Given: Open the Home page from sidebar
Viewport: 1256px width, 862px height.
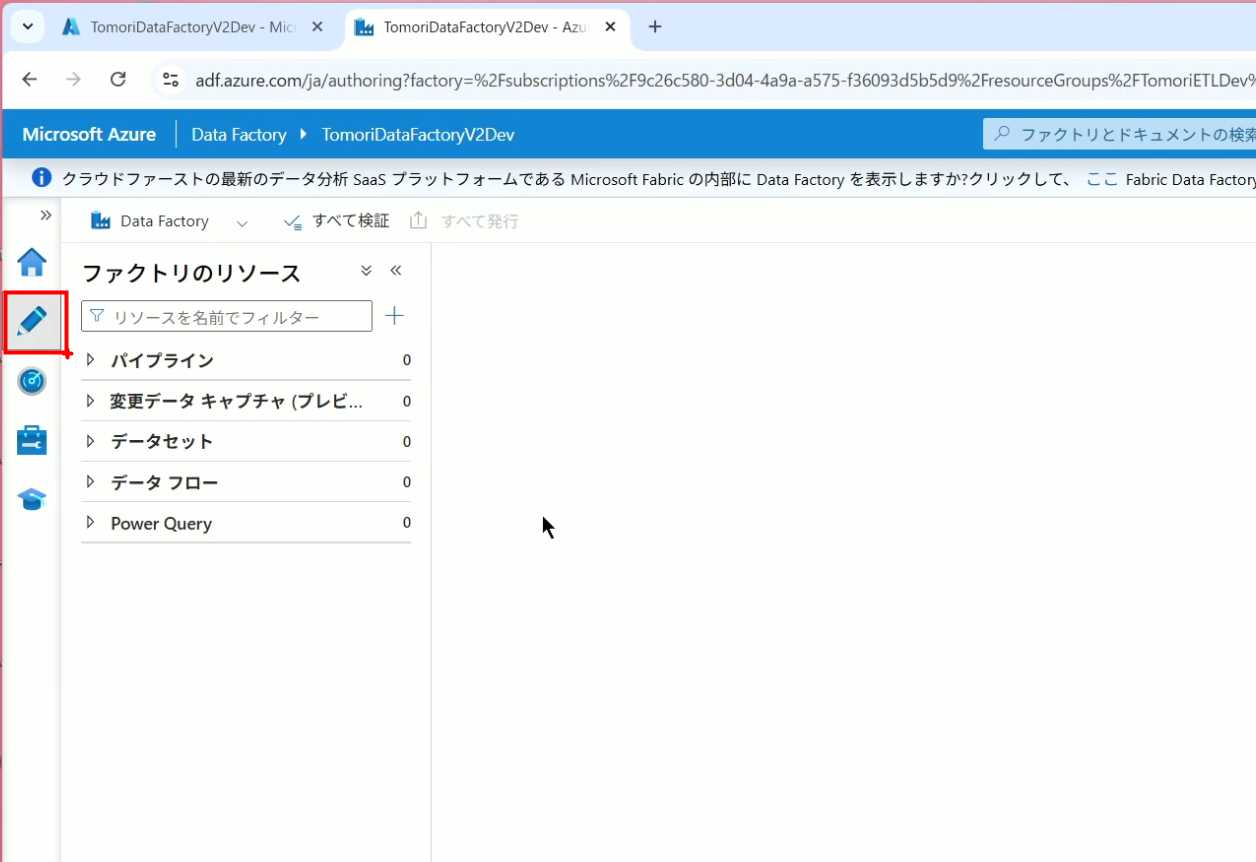Looking at the screenshot, I should [x=32, y=262].
